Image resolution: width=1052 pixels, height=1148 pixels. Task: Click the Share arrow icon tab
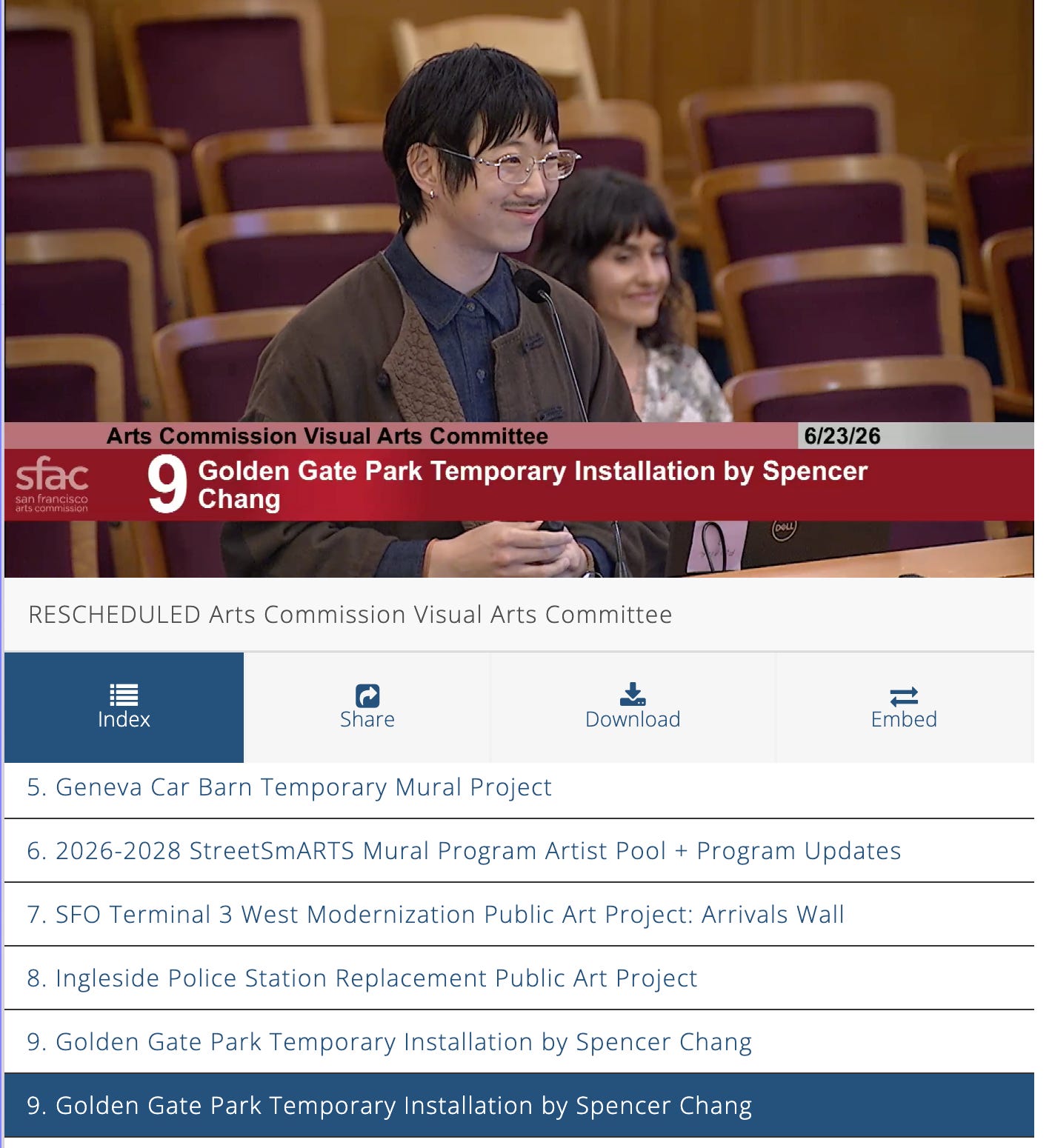tap(367, 707)
